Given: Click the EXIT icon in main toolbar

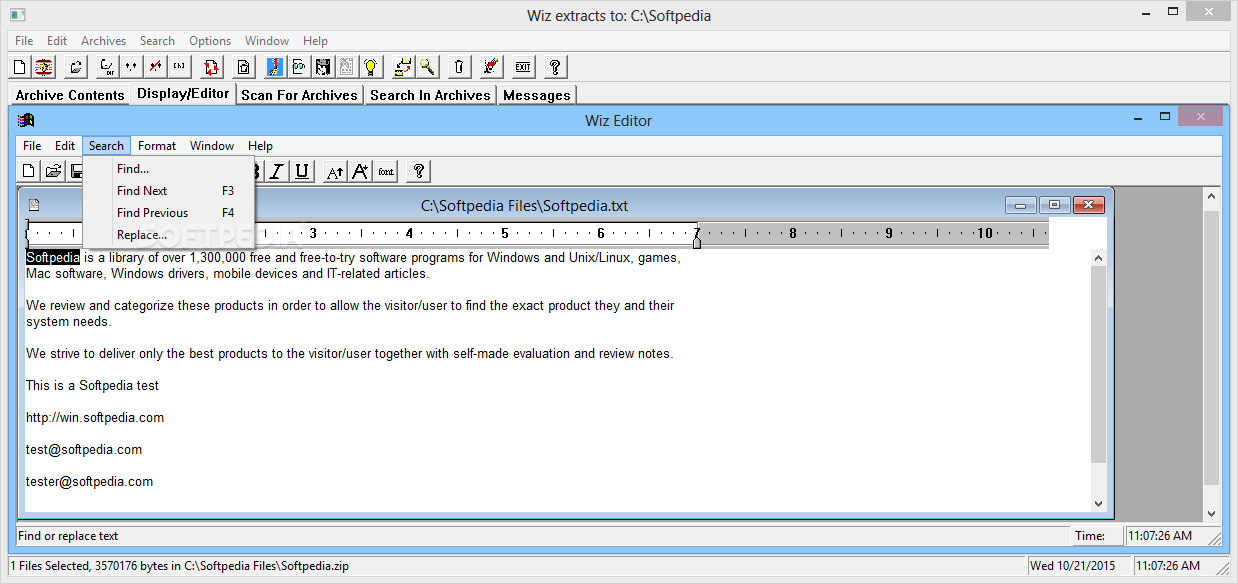Looking at the screenshot, I should (x=523, y=67).
